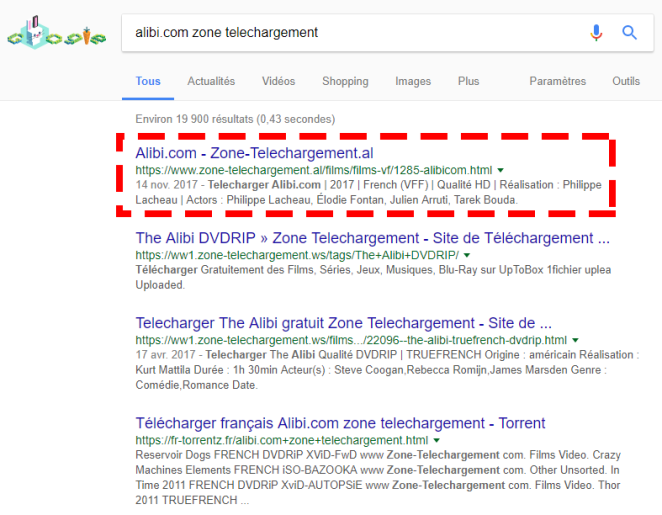This screenshot has width=662, height=515.
Task: Open the Paramètres menu
Action: point(557,82)
